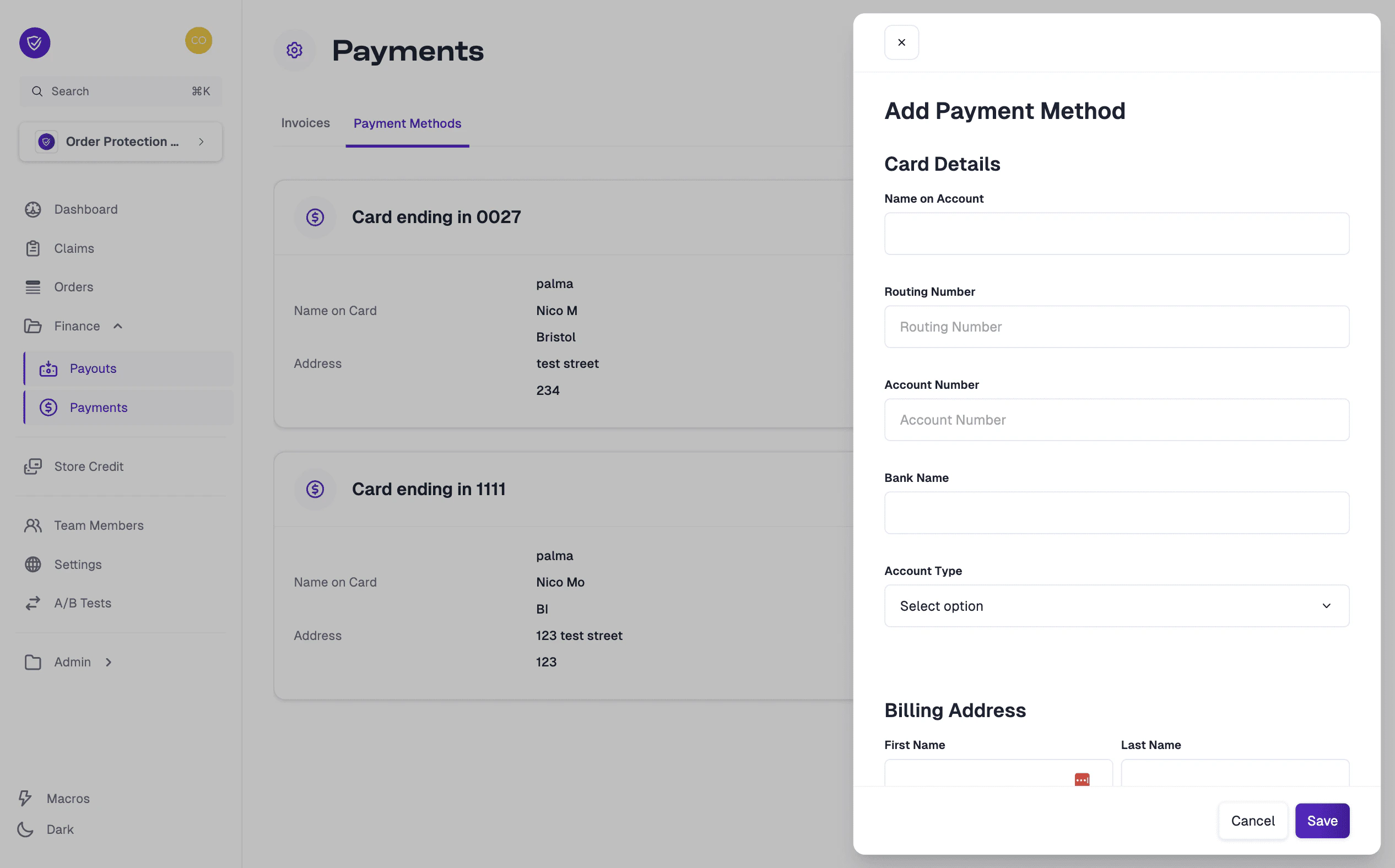Expand the Order Protection menu arrow
This screenshot has width=1395, height=868.
pyautogui.click(x=201, y=141)
